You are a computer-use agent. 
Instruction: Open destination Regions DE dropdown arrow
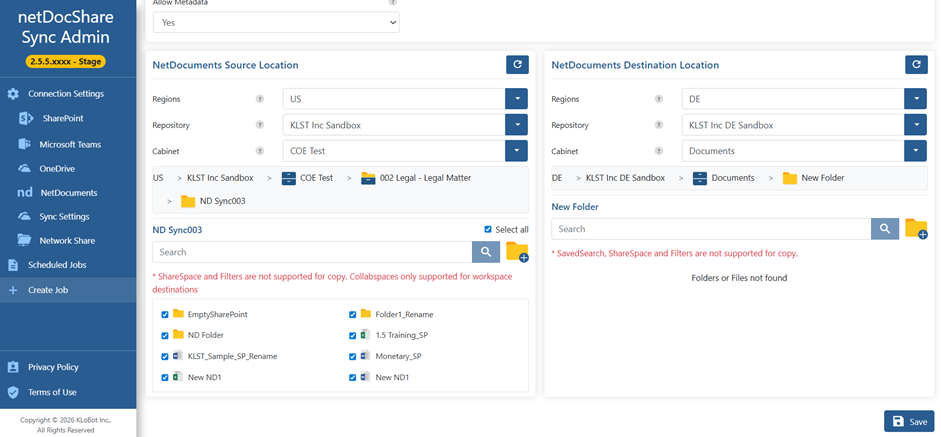click(915, 99)
